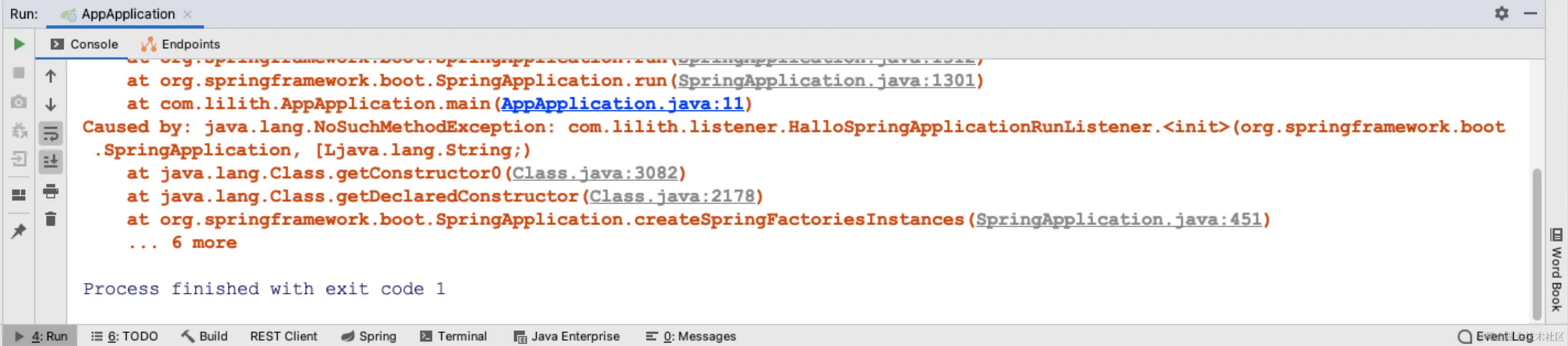Open the Word Book side panel

1557,269
